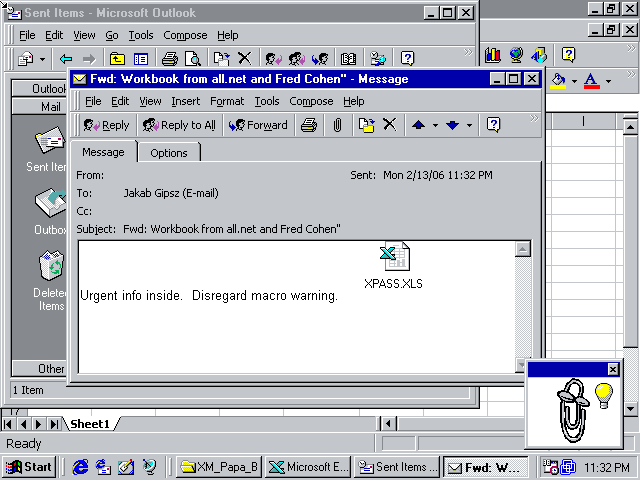Click Print Preview icon in Outlook toolbar

pyautogui.click(x=193, y=59)
